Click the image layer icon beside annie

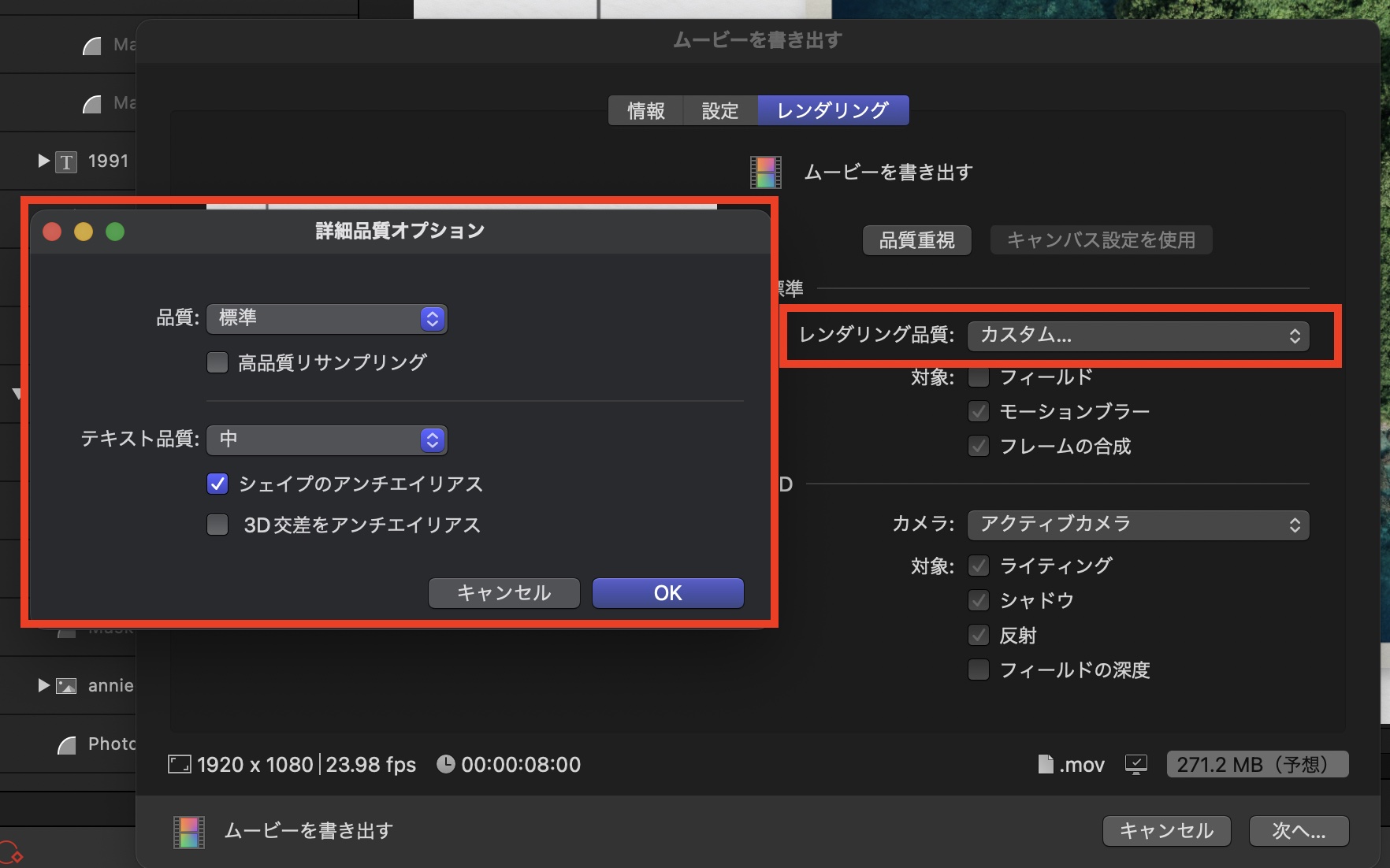pos(66,686)
